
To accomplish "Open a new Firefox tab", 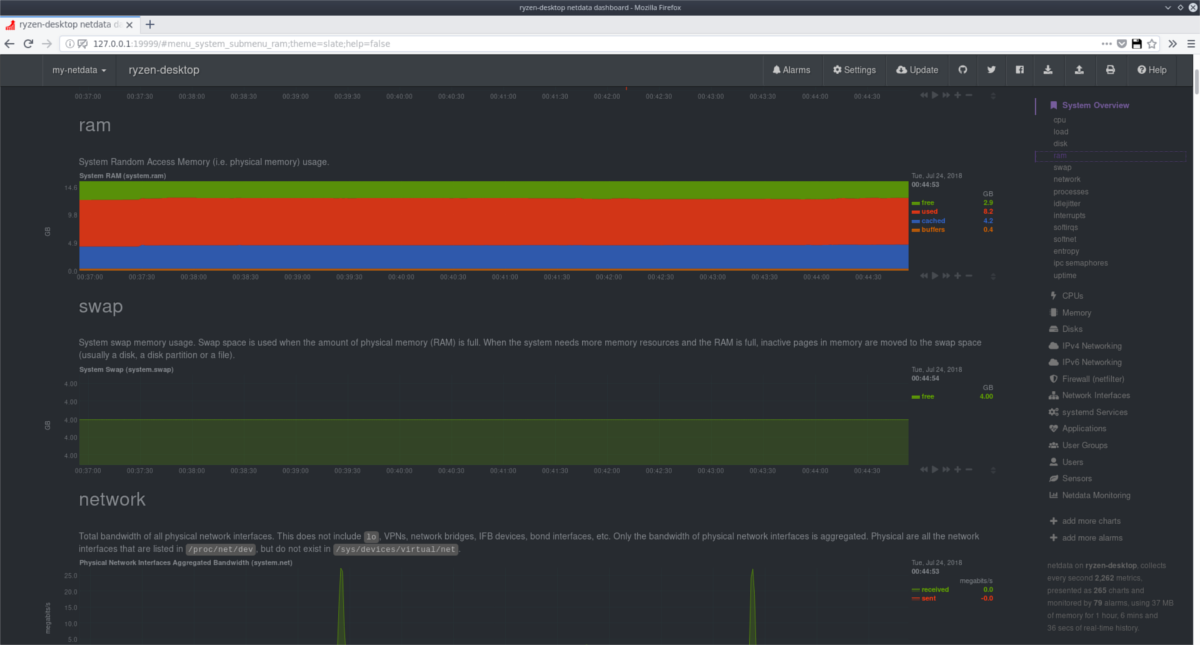I will coord(150,24).
